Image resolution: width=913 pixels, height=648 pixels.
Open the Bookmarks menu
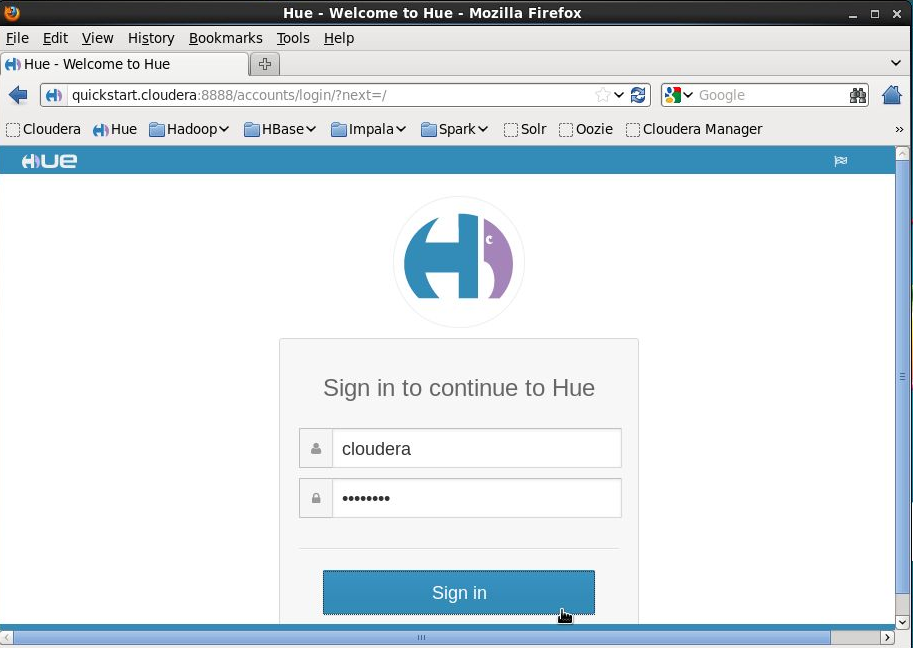pyautogui.click(x=225, y=38)
